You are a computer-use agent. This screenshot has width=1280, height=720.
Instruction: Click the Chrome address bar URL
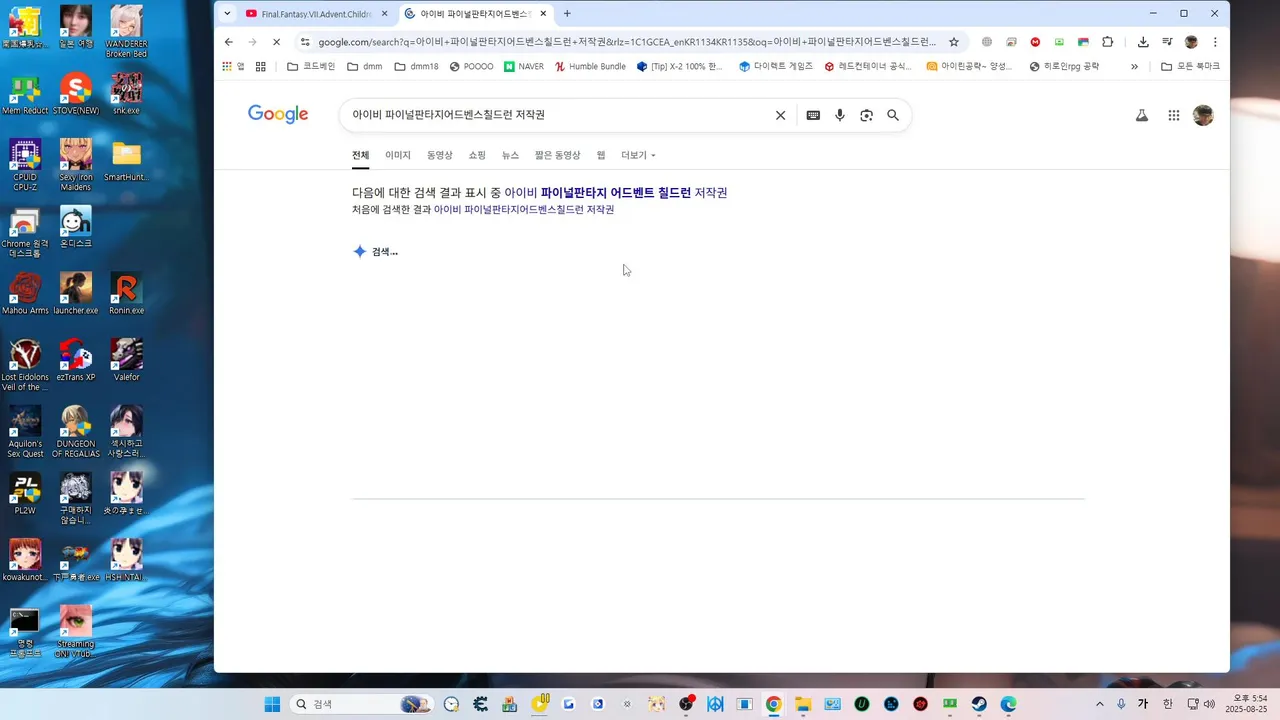click(627, 42)
